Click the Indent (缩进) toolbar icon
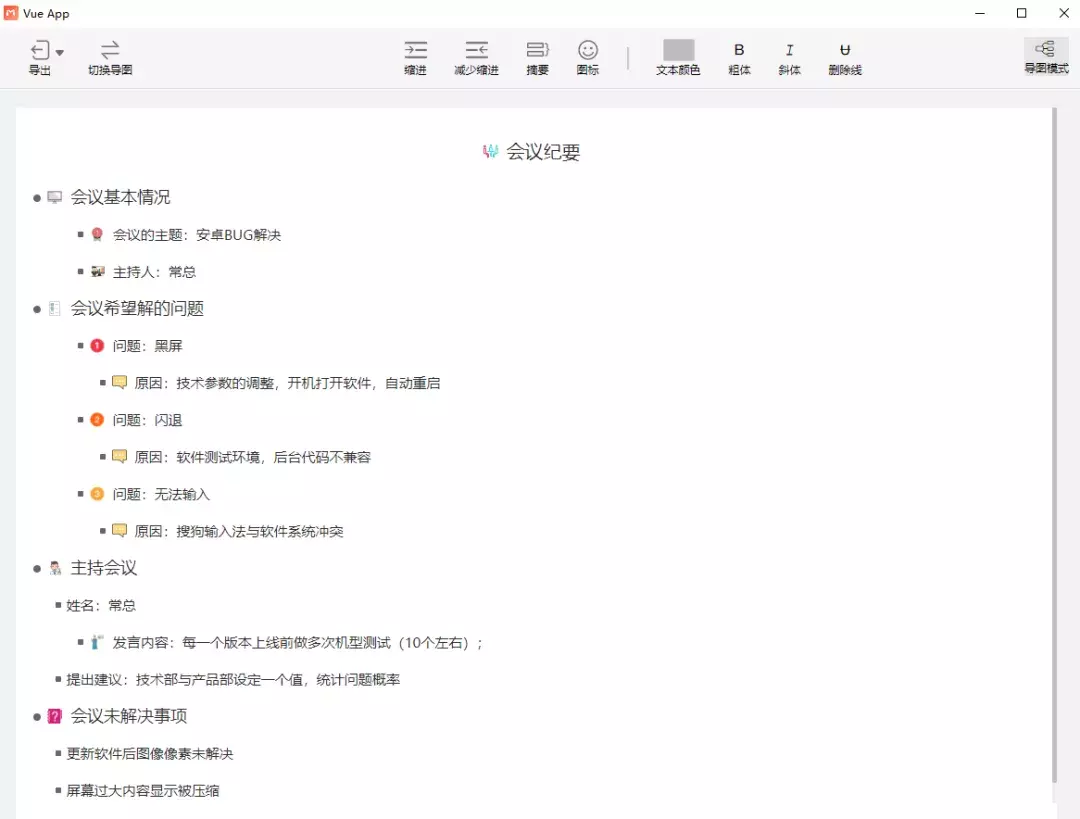This screenshot has height=819, width=1080. tap(415, 50)
